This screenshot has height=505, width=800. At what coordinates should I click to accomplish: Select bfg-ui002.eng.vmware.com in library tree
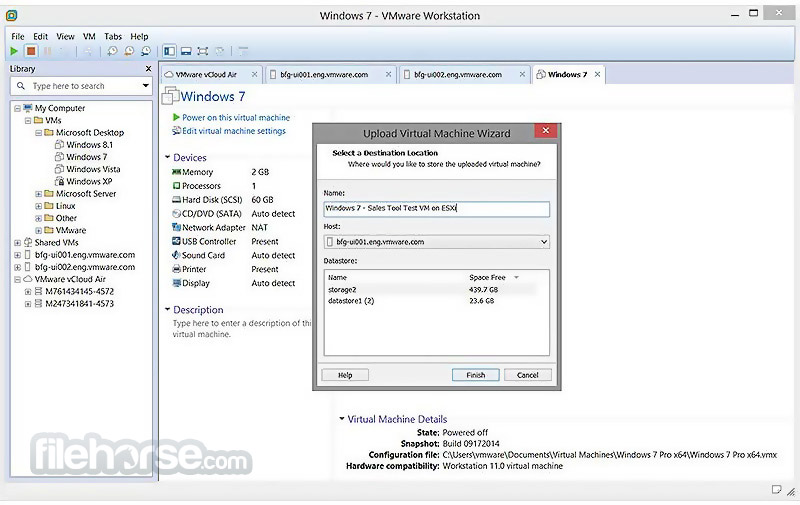(x=85, y=267)
